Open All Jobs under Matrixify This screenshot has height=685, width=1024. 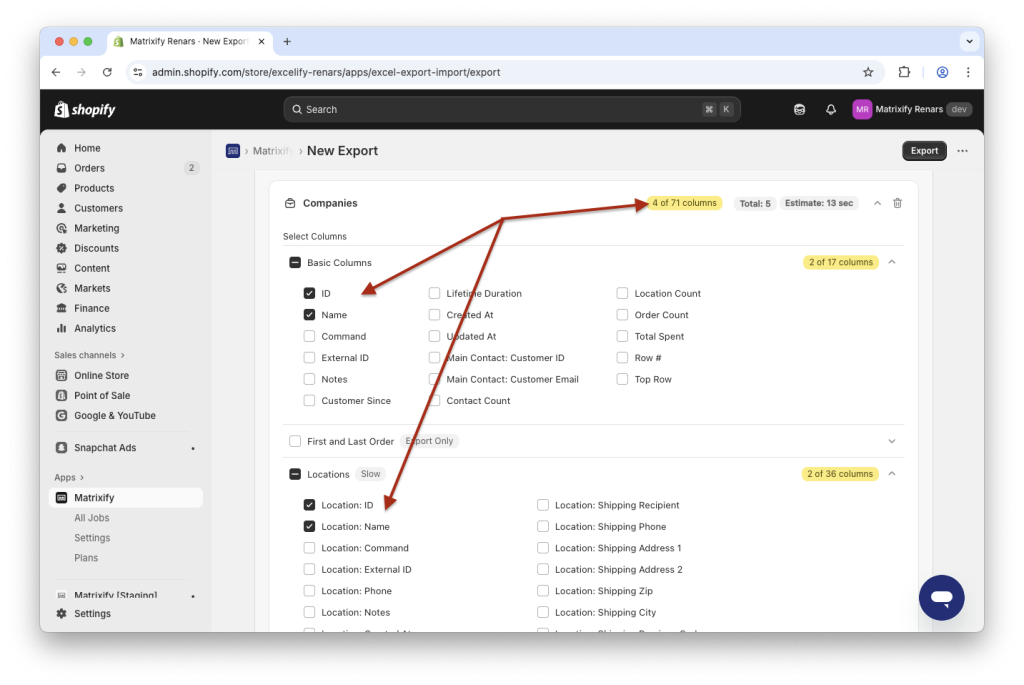(91, 517)
